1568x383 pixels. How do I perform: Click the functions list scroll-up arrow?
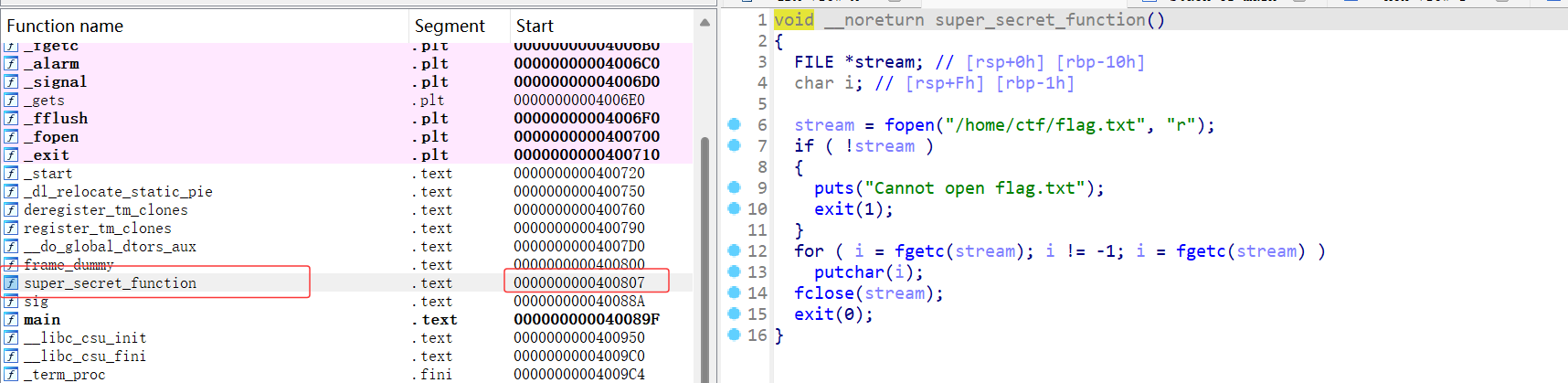click(x=705, y=23)
